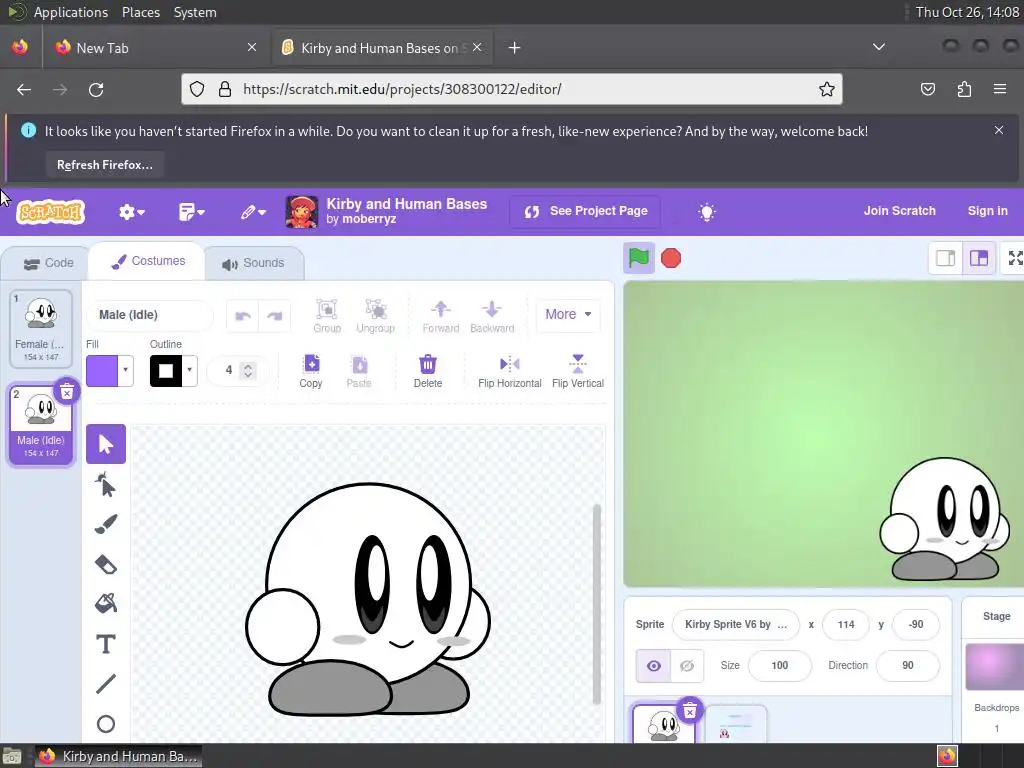This screenshot has width=1024, height=768.
Task: Click the Paste icon
Action: click(359, 371)
